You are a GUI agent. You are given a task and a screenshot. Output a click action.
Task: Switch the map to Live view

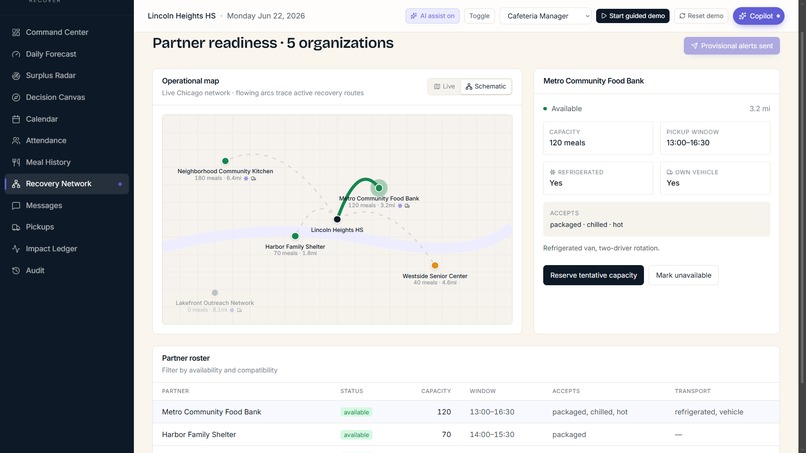[x=445, y=86]
